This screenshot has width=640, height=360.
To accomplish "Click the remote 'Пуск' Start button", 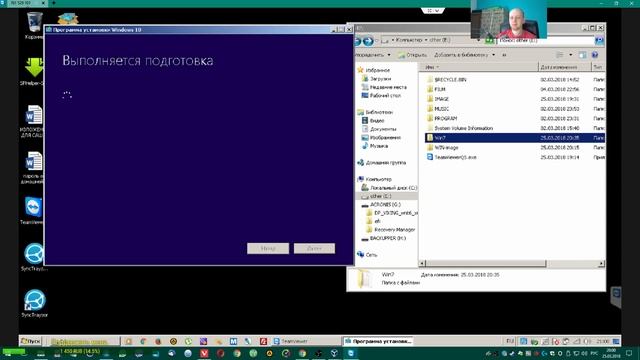I will 31,341.
